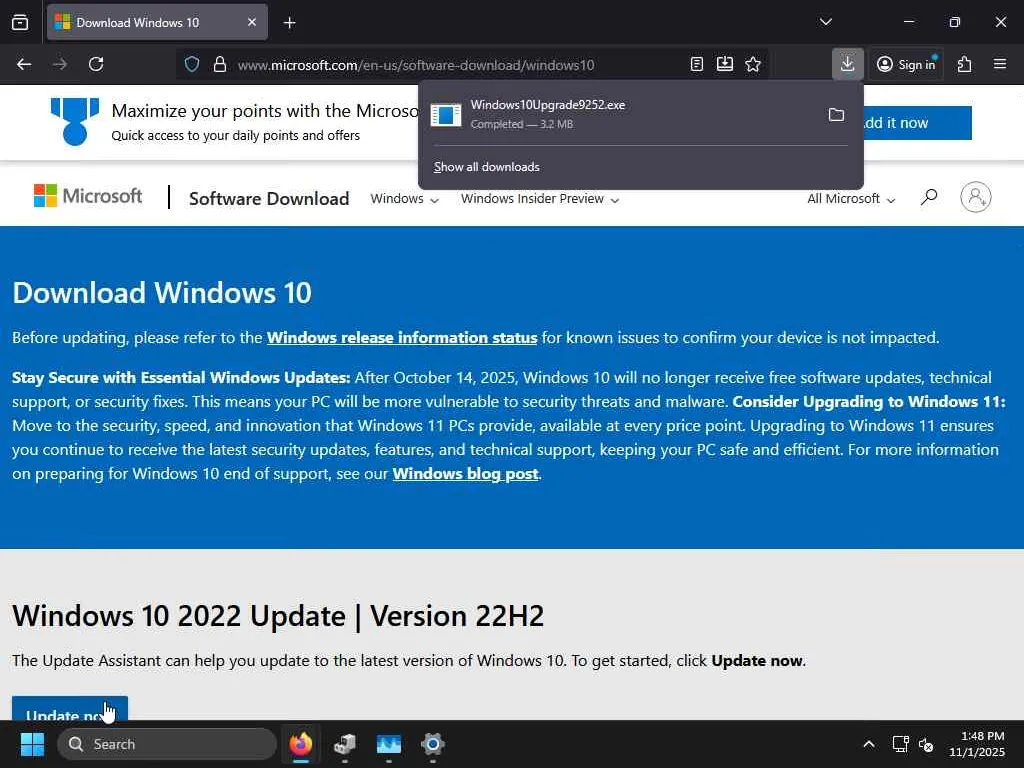Screen dimensions: 1024x768
Task: Open Firefox hamburger application menu
Action: (1000, 64)
